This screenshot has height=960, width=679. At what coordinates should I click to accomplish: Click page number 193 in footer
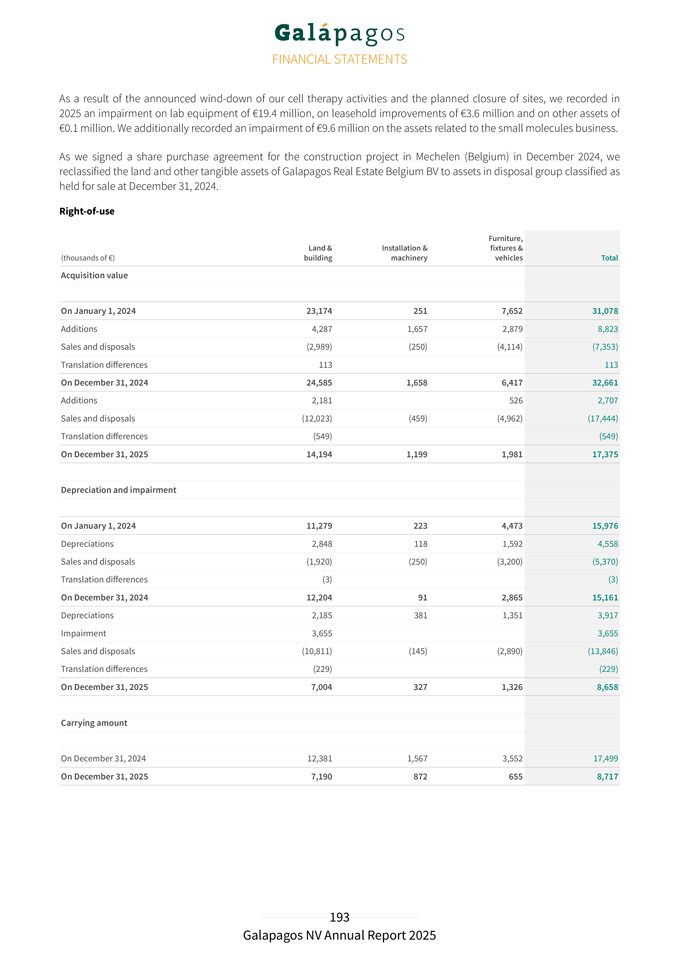339,917
